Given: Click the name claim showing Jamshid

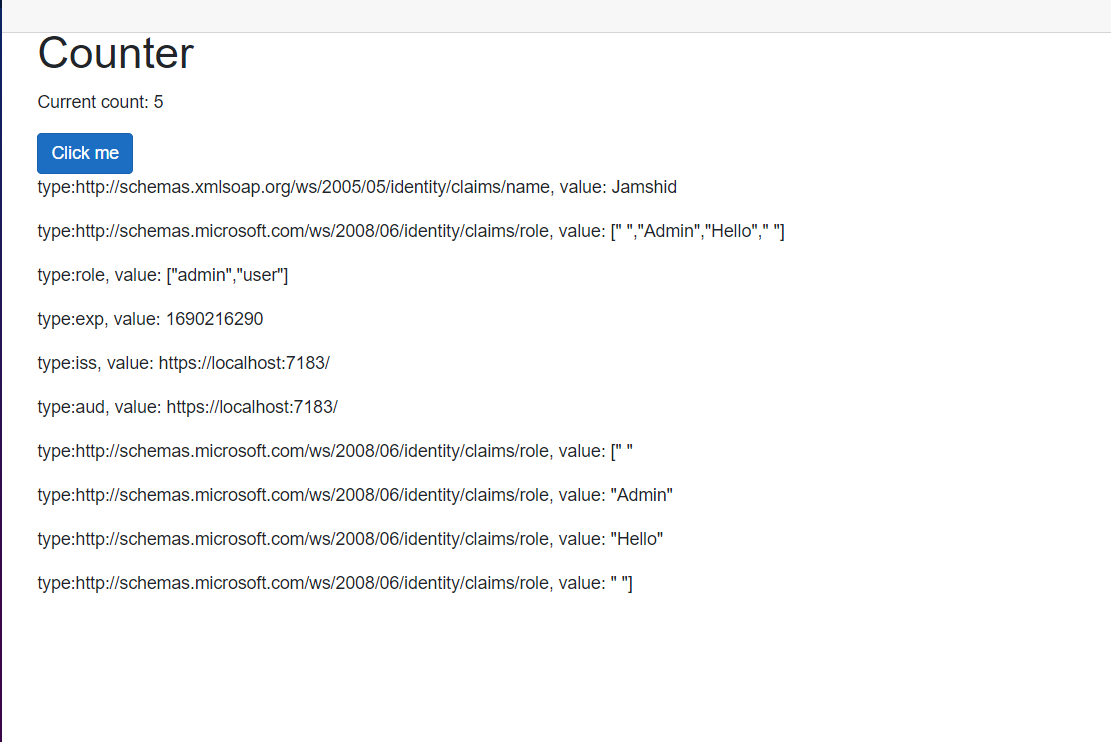Looking at the screenshot, I should pos(357,187).
